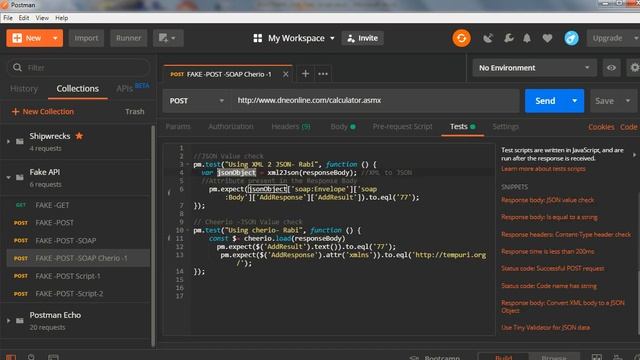Click the find icon in status bar
This screenshot has width=640, height=360.
coord(31,357)
